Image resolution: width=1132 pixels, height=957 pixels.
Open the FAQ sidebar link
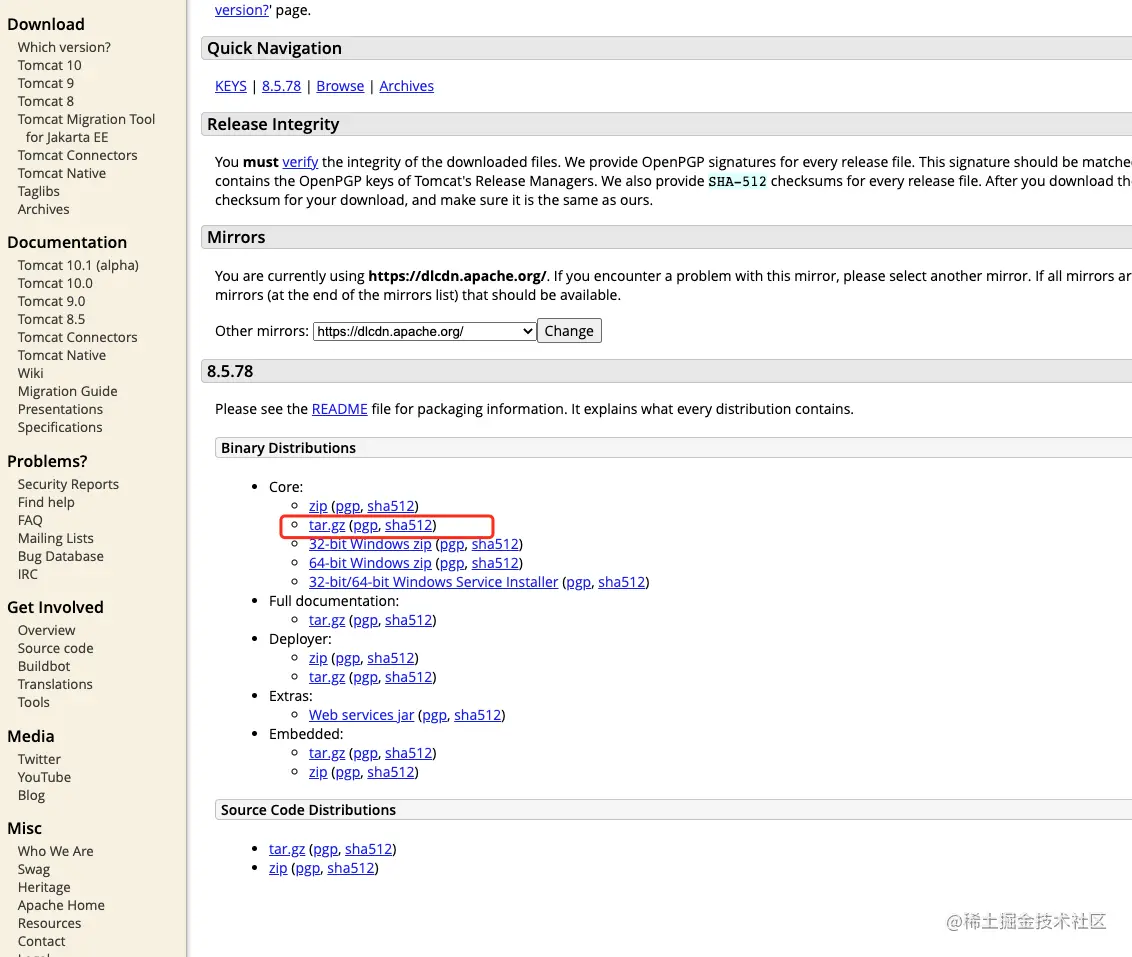tap(30, 520)
